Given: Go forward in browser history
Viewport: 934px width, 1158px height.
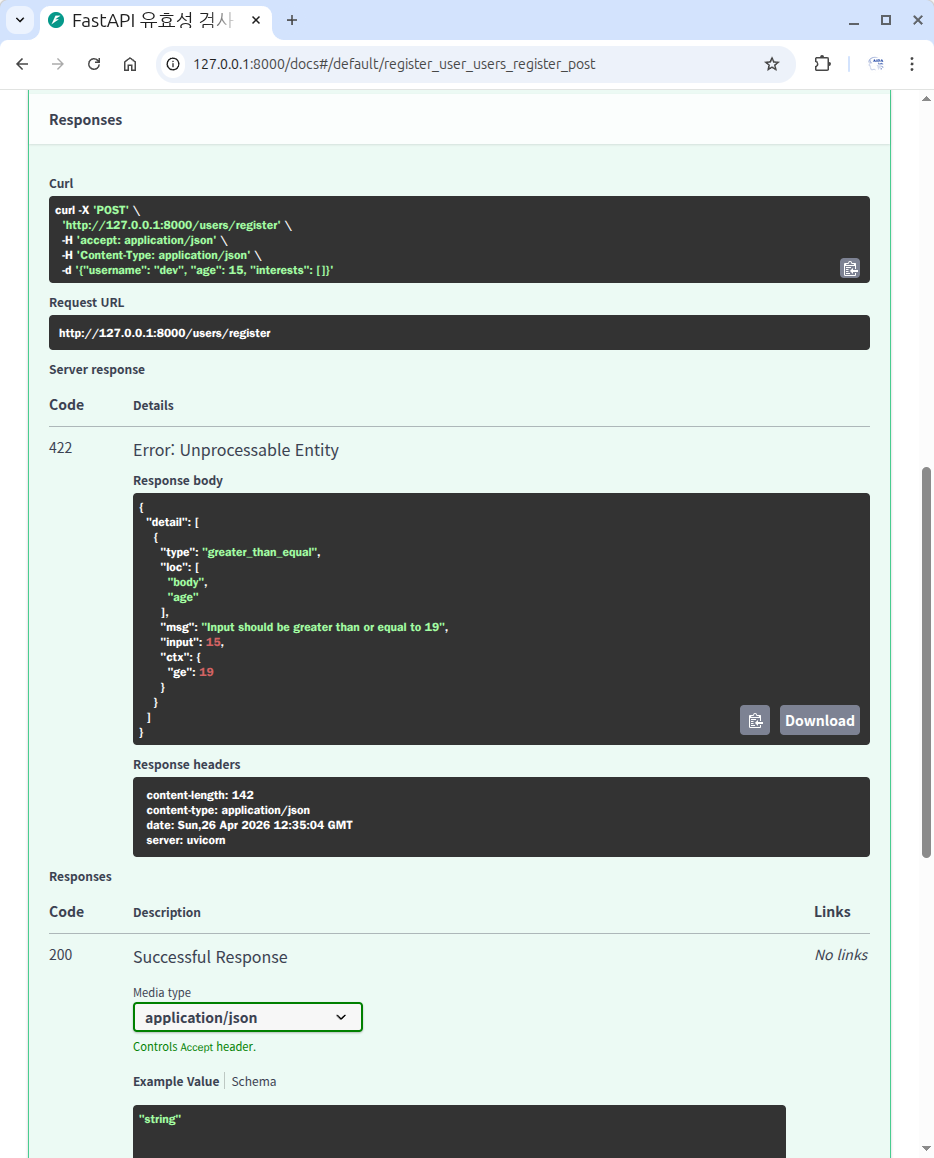Looking at the screenshot, I should (58, 64).
